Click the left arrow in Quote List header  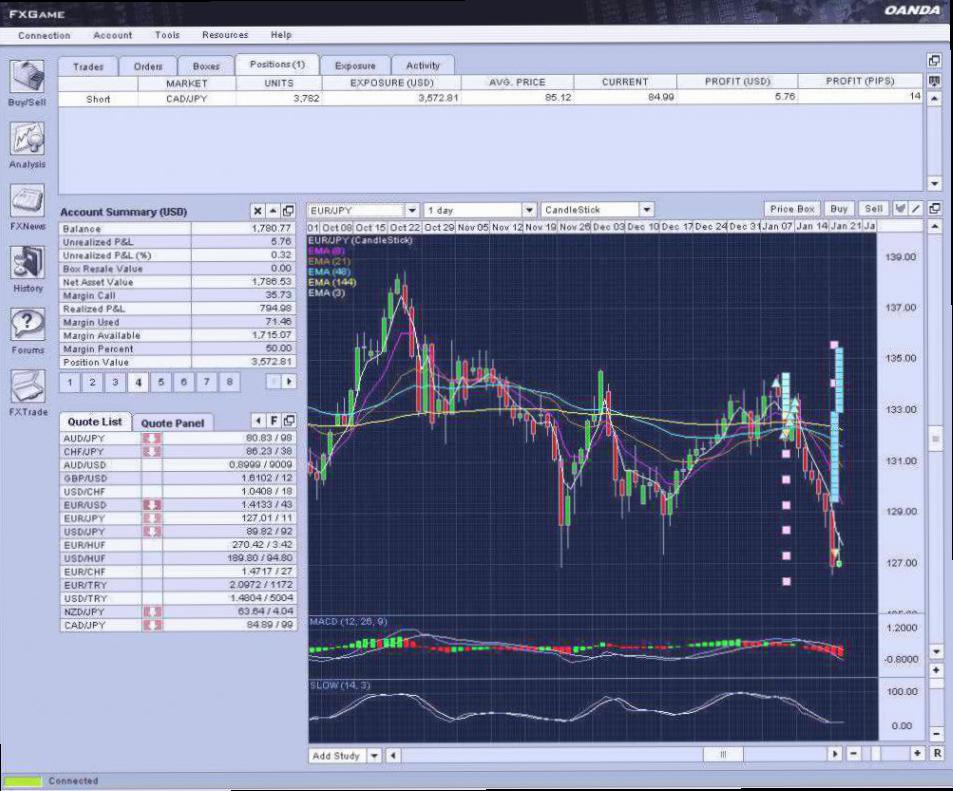click(258, 421)
